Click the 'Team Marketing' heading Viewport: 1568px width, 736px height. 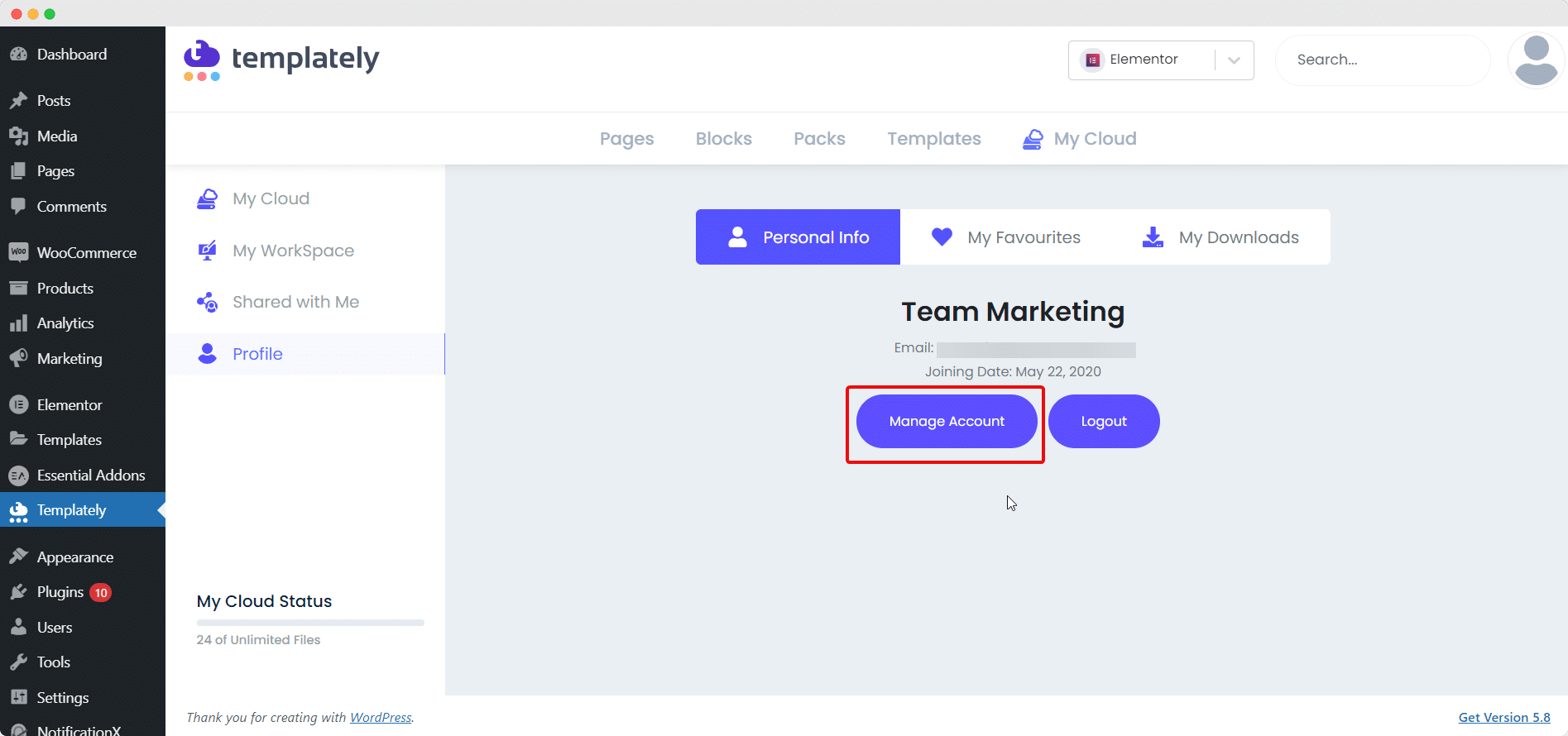[1013, 312]
